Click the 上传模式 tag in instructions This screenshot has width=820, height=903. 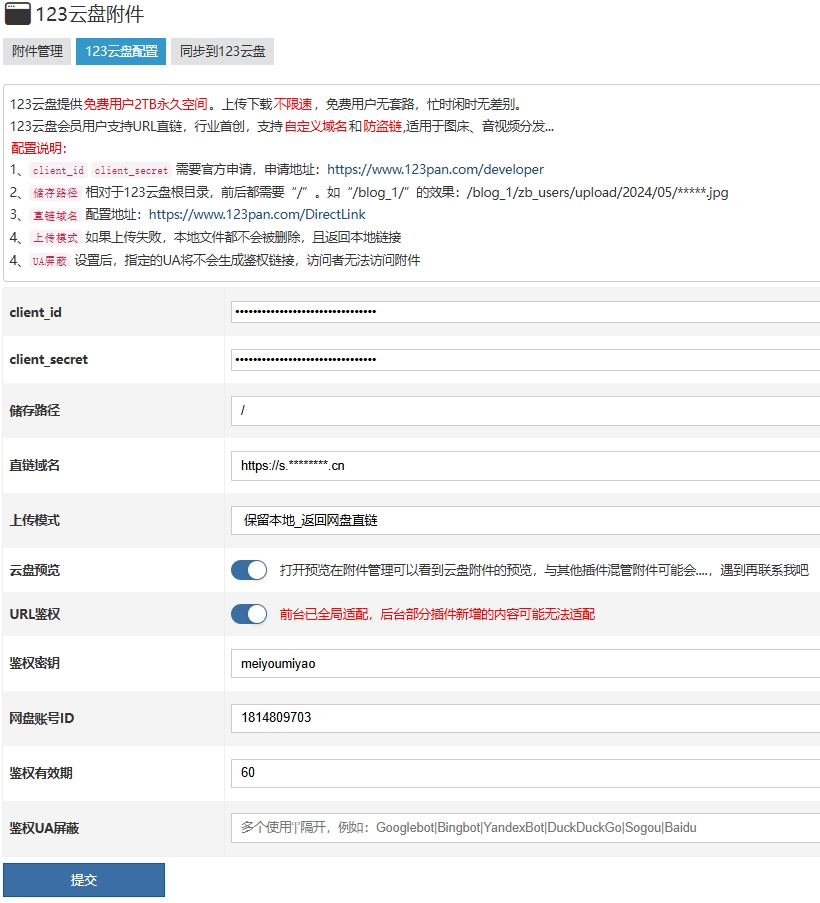click(55, 238)
